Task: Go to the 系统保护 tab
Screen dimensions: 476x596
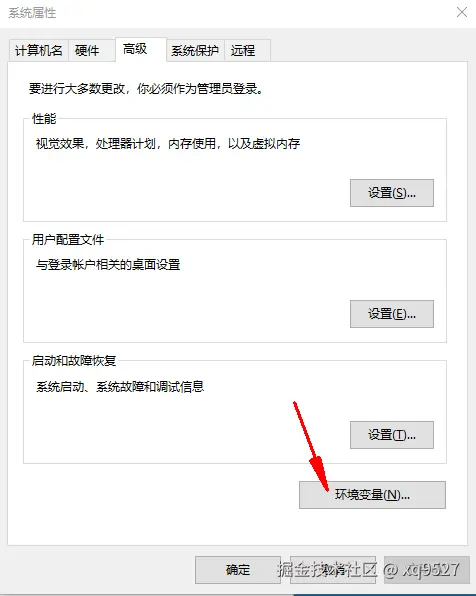Action: [x=195, y=50]
